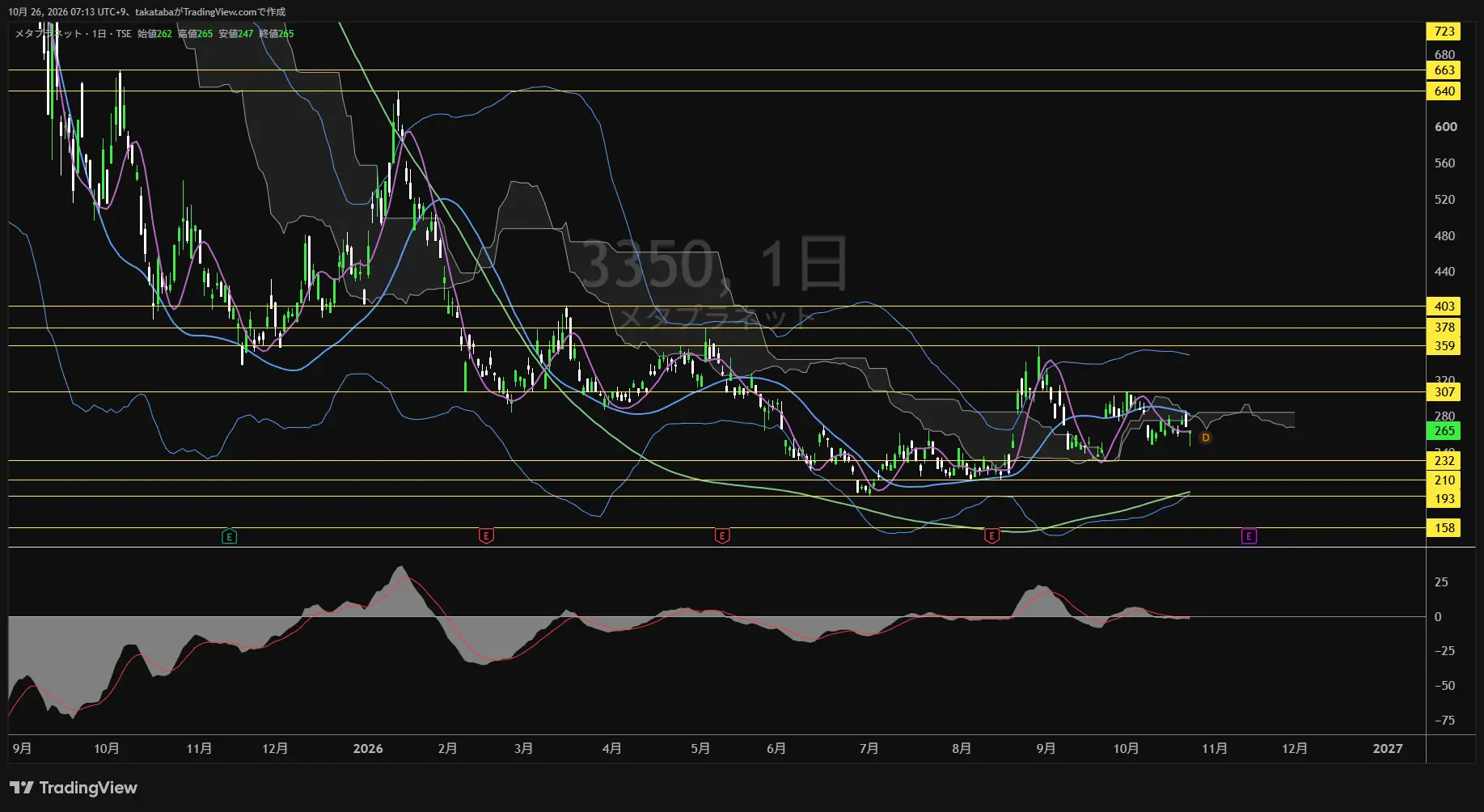
Task: Click 2026 on the time axis
Action: (368, 749)
